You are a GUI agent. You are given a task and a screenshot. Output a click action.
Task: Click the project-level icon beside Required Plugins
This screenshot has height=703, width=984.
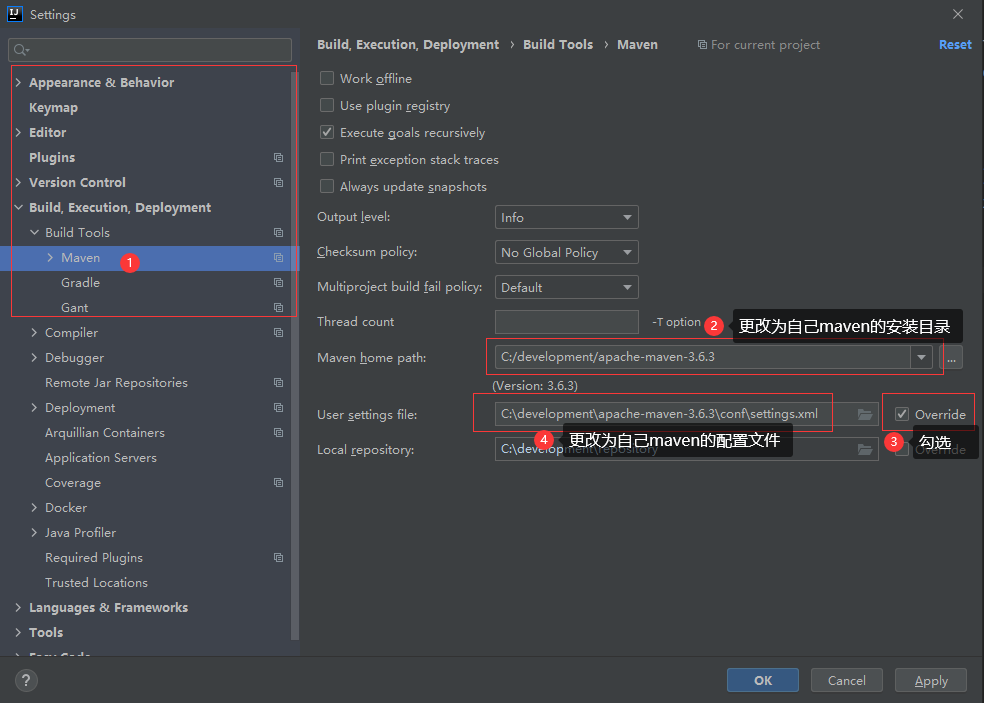(x=278, y=558)
